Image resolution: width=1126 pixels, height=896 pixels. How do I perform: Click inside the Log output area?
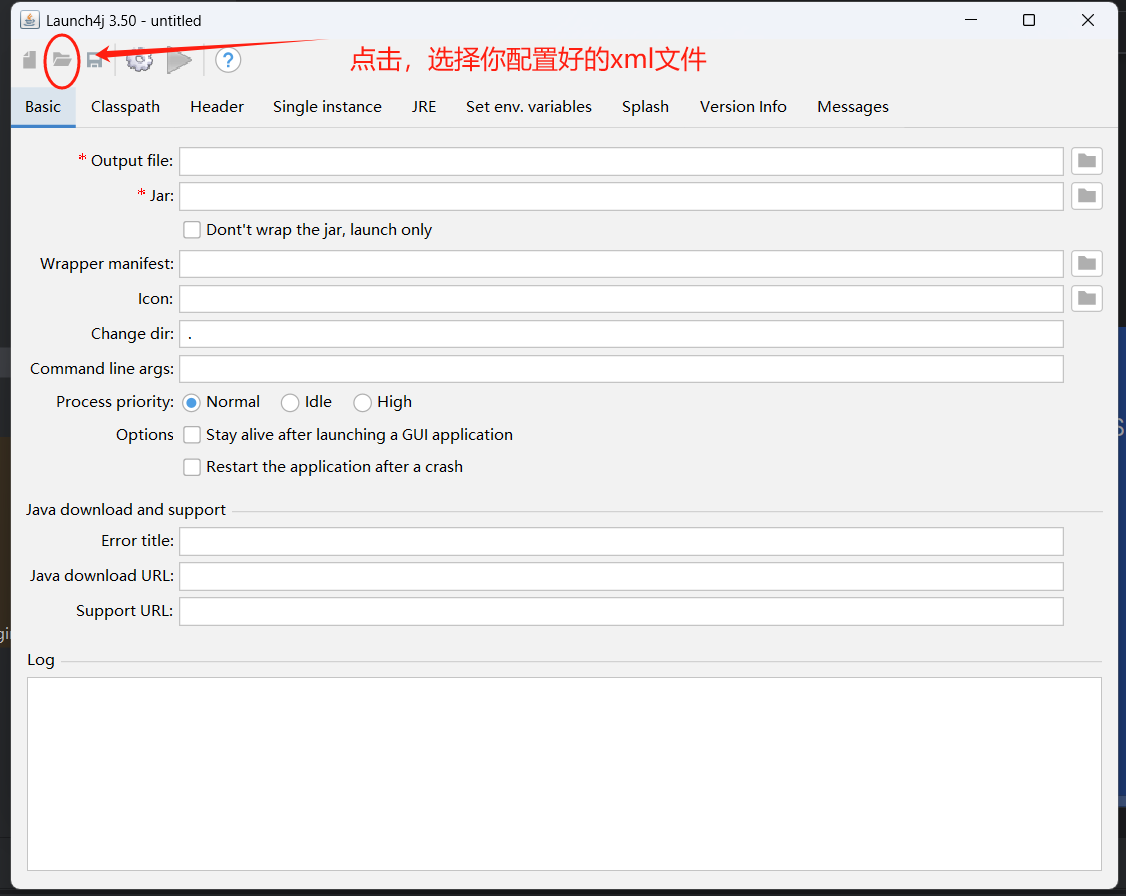click(564, 774)
